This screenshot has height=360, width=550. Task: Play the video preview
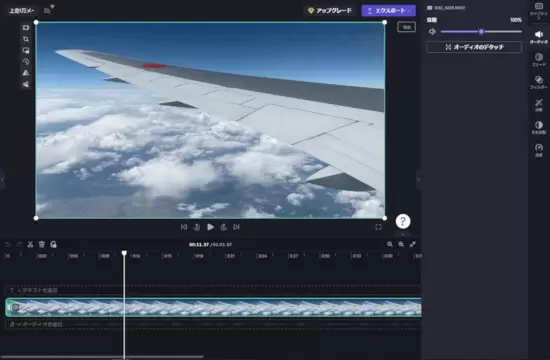[210, 227]
